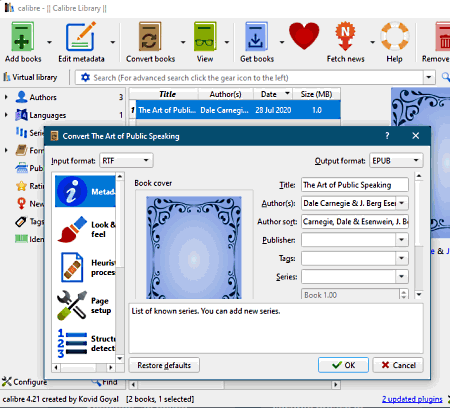Open the Page setup section
The height and width of the screenshot is (408, 450).
click(85, 305)
